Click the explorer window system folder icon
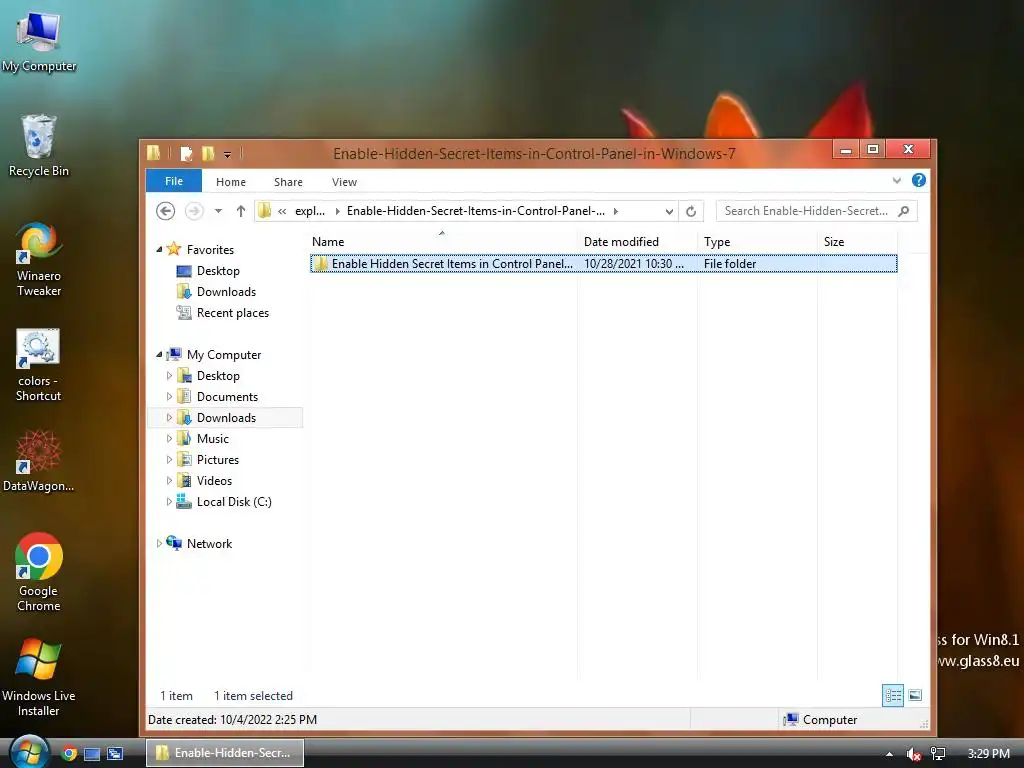This screenshot has width=1024, height=768. click(x=153, y=153)
